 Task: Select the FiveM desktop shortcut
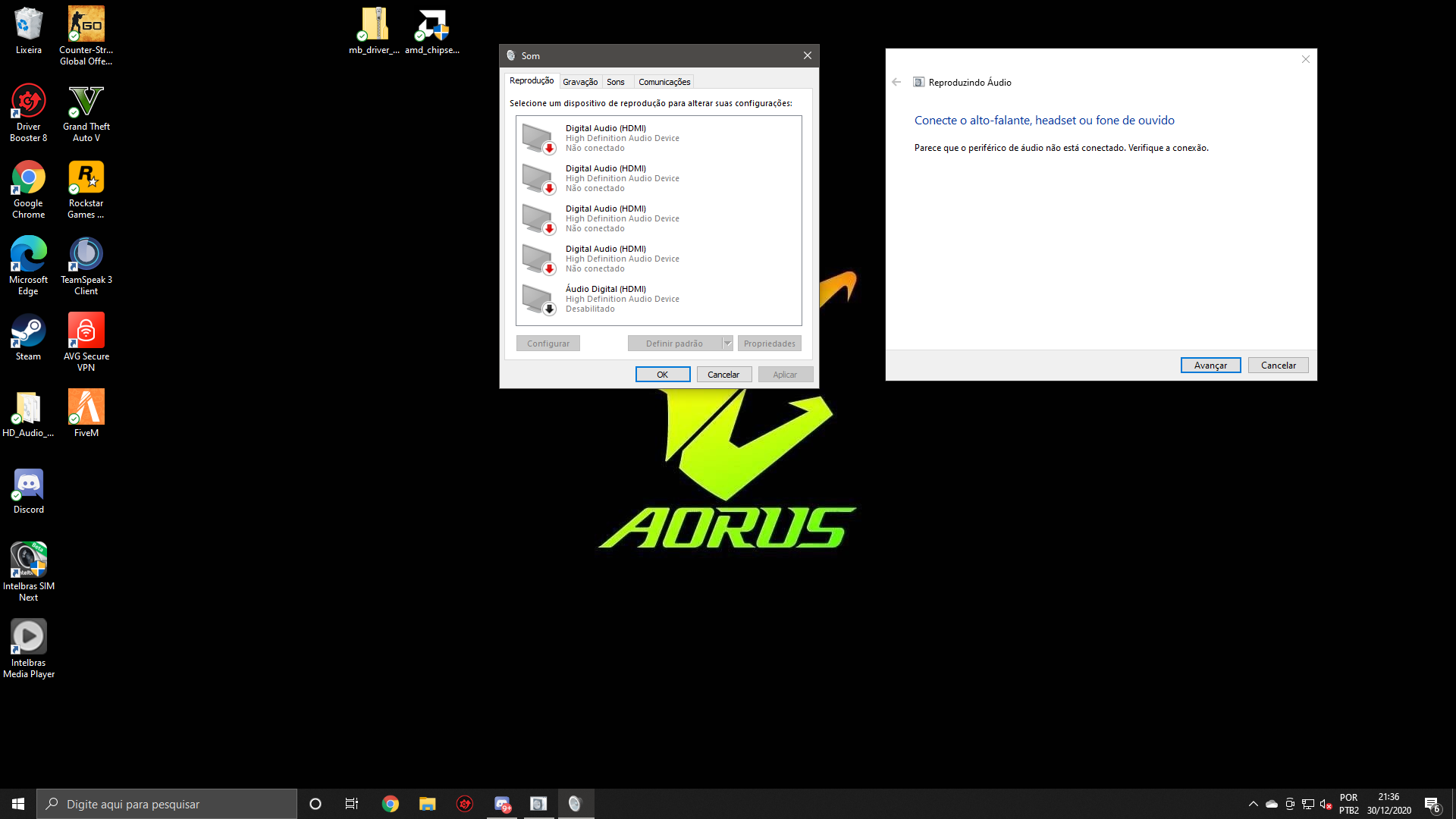point(86,414)
